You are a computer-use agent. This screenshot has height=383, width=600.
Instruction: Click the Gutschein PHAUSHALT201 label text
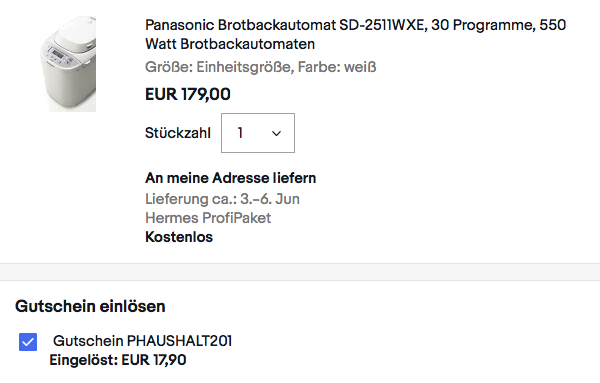point(142,341)
